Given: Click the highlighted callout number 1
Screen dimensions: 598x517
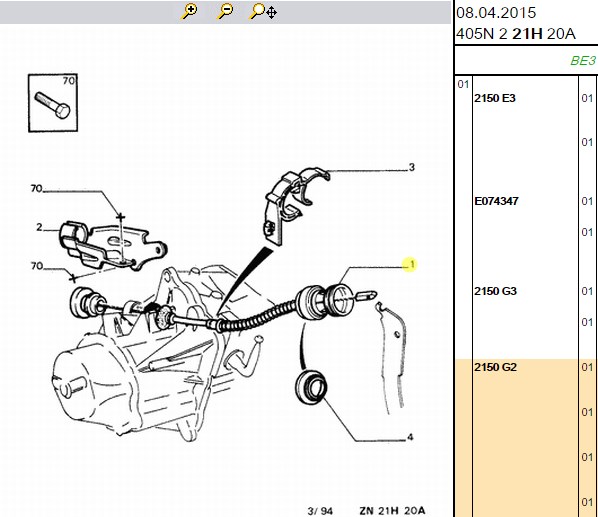Looking at the screenshot, I should pos(411,264).
